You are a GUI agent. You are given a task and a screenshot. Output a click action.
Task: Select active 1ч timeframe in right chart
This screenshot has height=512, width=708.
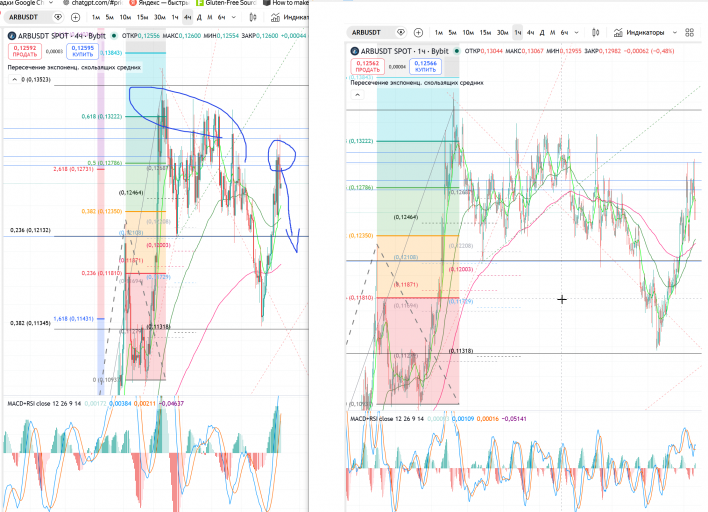tap(518, 33)
